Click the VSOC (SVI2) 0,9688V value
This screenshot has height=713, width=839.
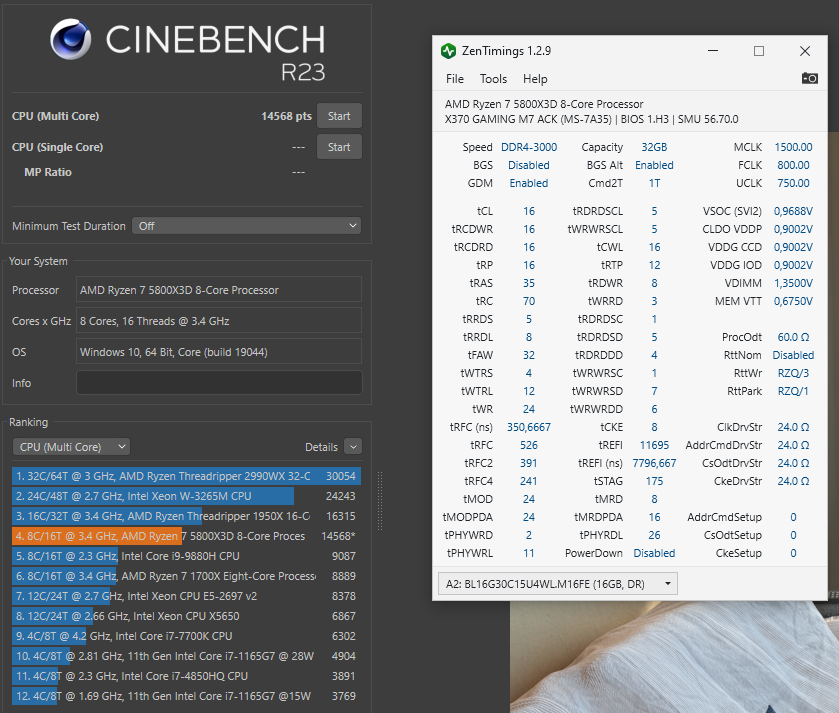pos(793,211)
